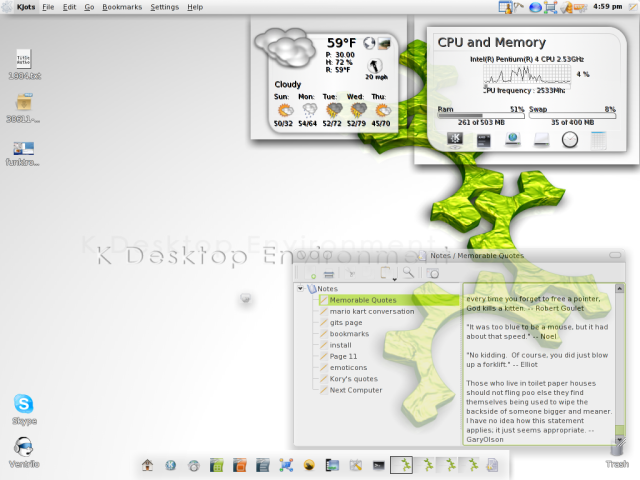Screen dimensions: 640x480
Task: Click the 4:59 pm clock in the panel
Action: tap(607, 7)
